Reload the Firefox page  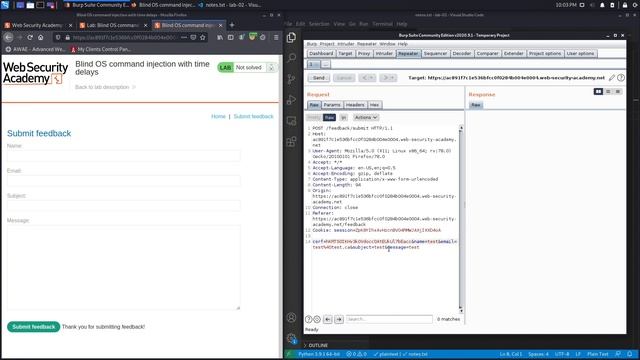pyautogui.click(x=30, y=37)
